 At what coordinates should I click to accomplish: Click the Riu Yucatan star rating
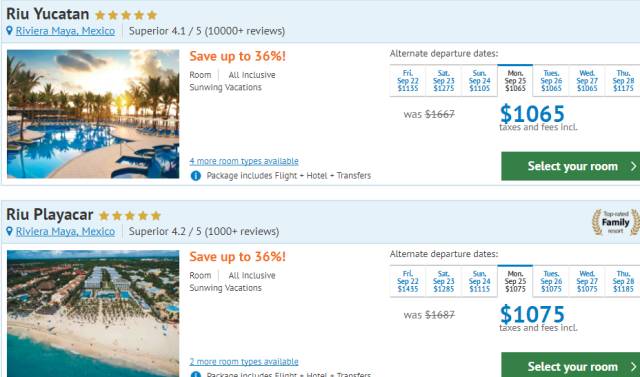pyautogui.click(x=126, y=16)
